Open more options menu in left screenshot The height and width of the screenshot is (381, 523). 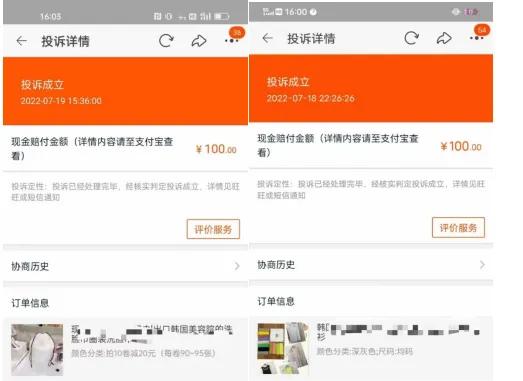point(231,41)
